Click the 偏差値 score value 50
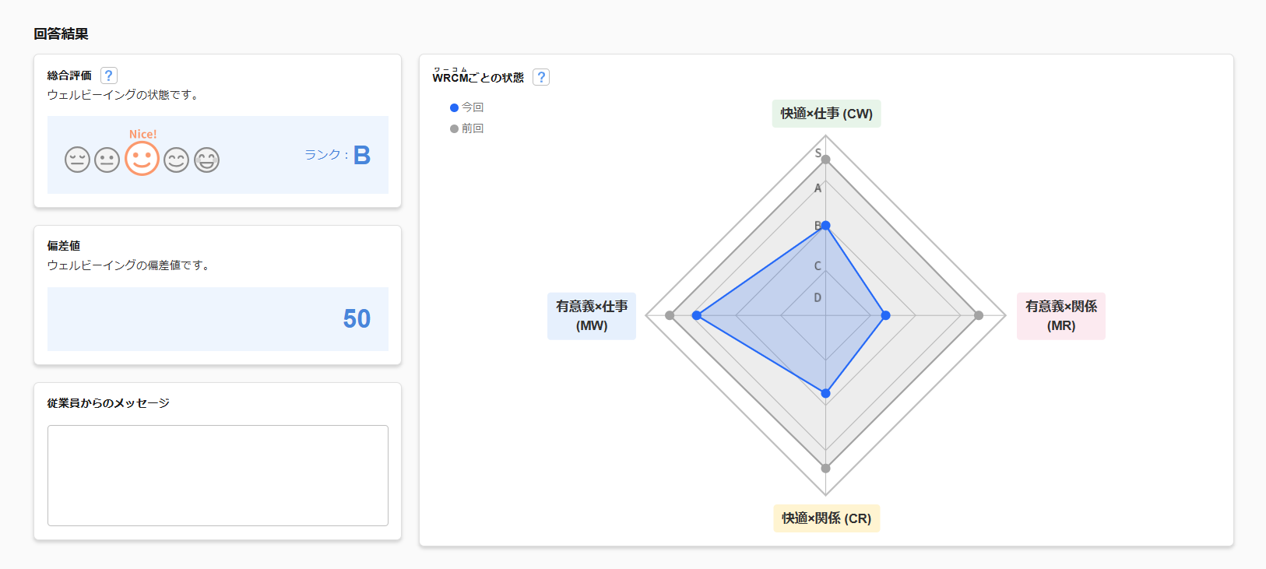 (357, 319)
